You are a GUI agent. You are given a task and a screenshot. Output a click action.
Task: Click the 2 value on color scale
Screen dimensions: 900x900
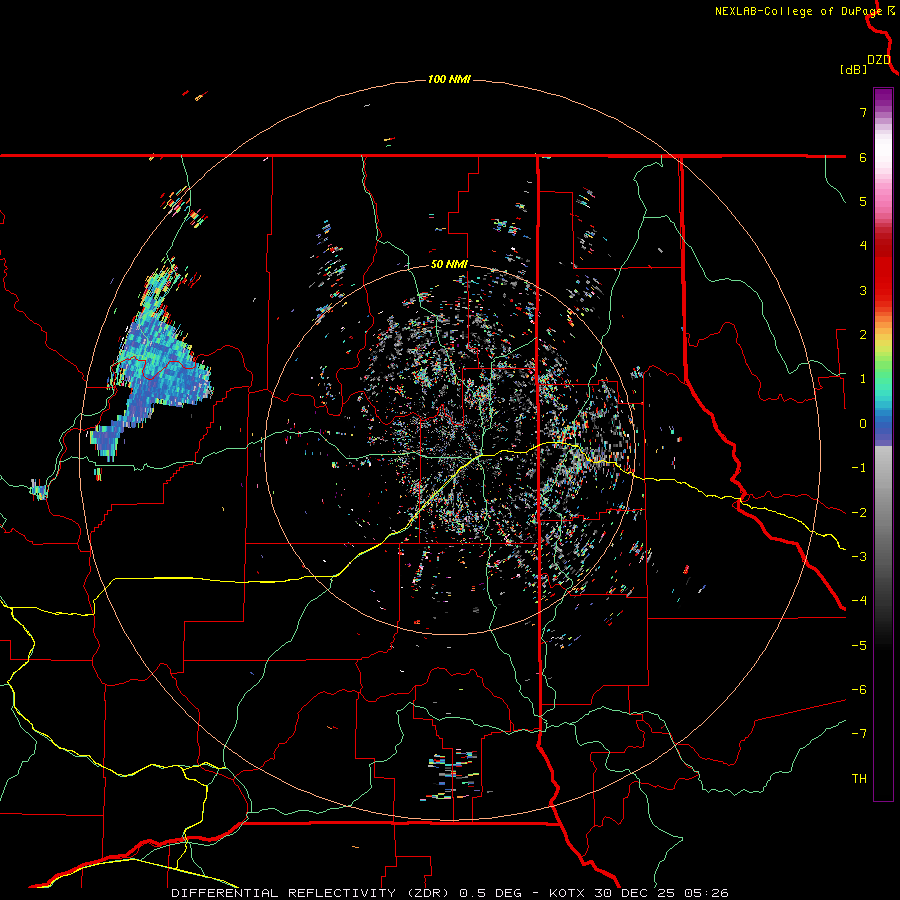pos(863,335)
